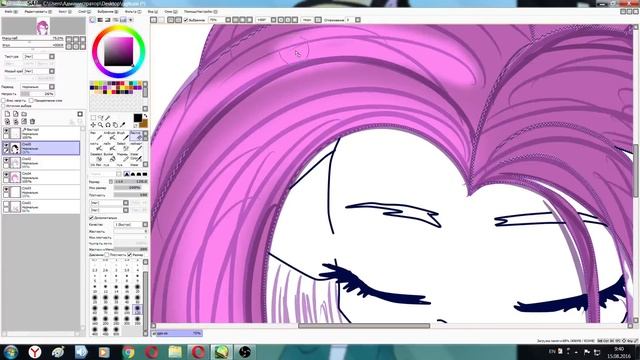640x360 pixels.
Task: Show the bottom Слой1 layer
Action: click(6, 204)
